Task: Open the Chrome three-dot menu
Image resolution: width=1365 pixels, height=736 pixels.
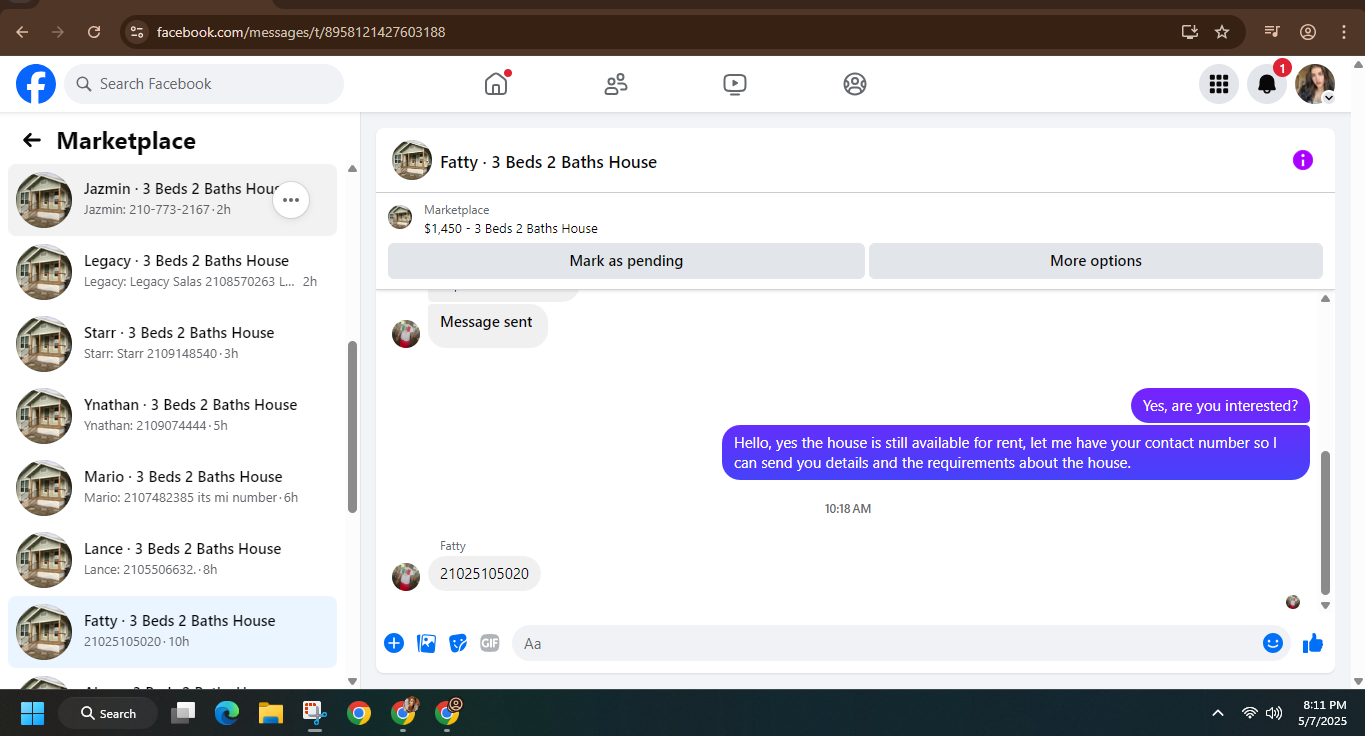Action: [1343, 32]
